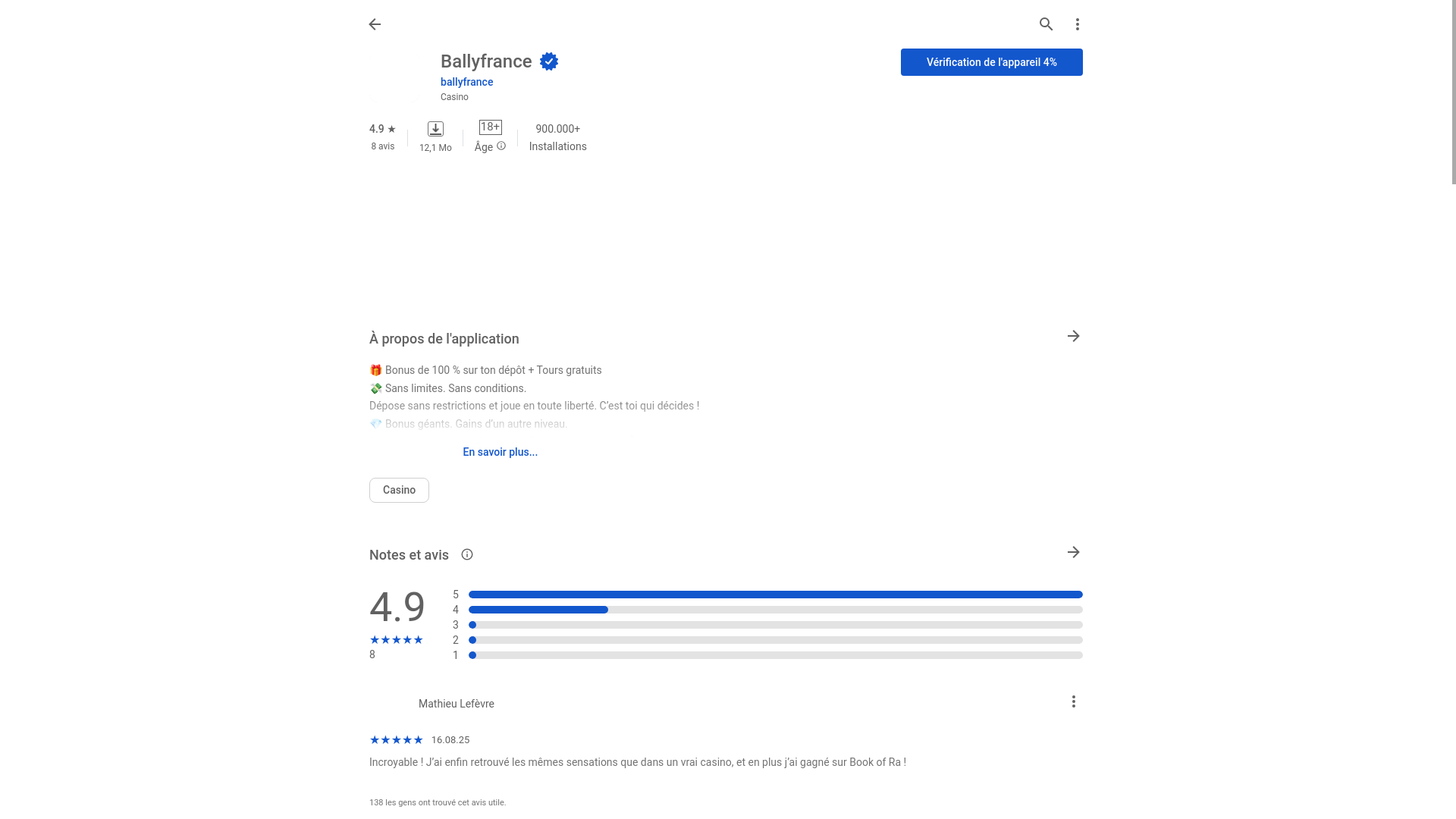Open the ballyfrance developer link
1456x819 pixels.
point(466,82)
